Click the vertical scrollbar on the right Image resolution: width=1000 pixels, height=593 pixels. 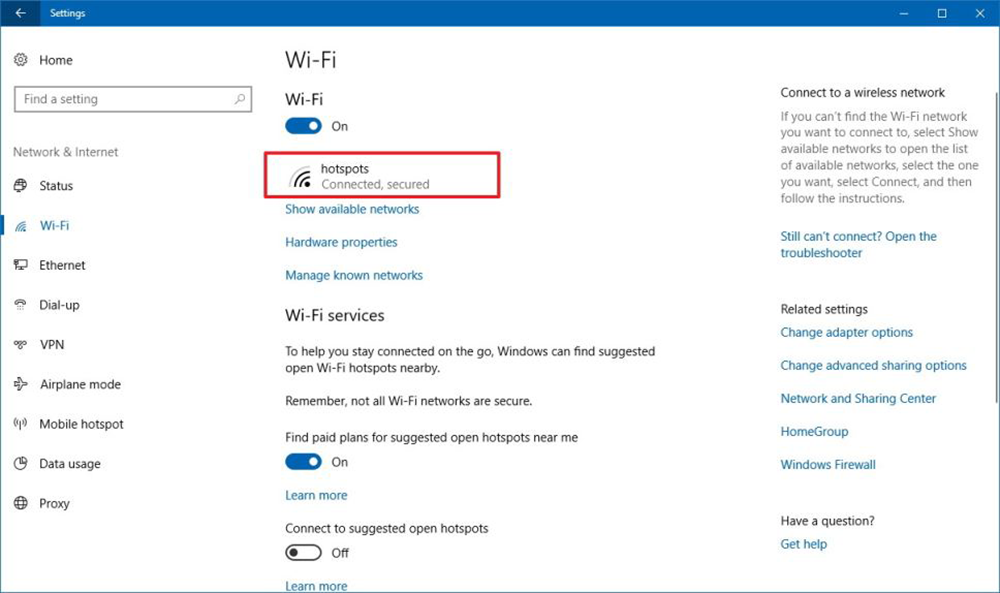click(x=996, y=247)
